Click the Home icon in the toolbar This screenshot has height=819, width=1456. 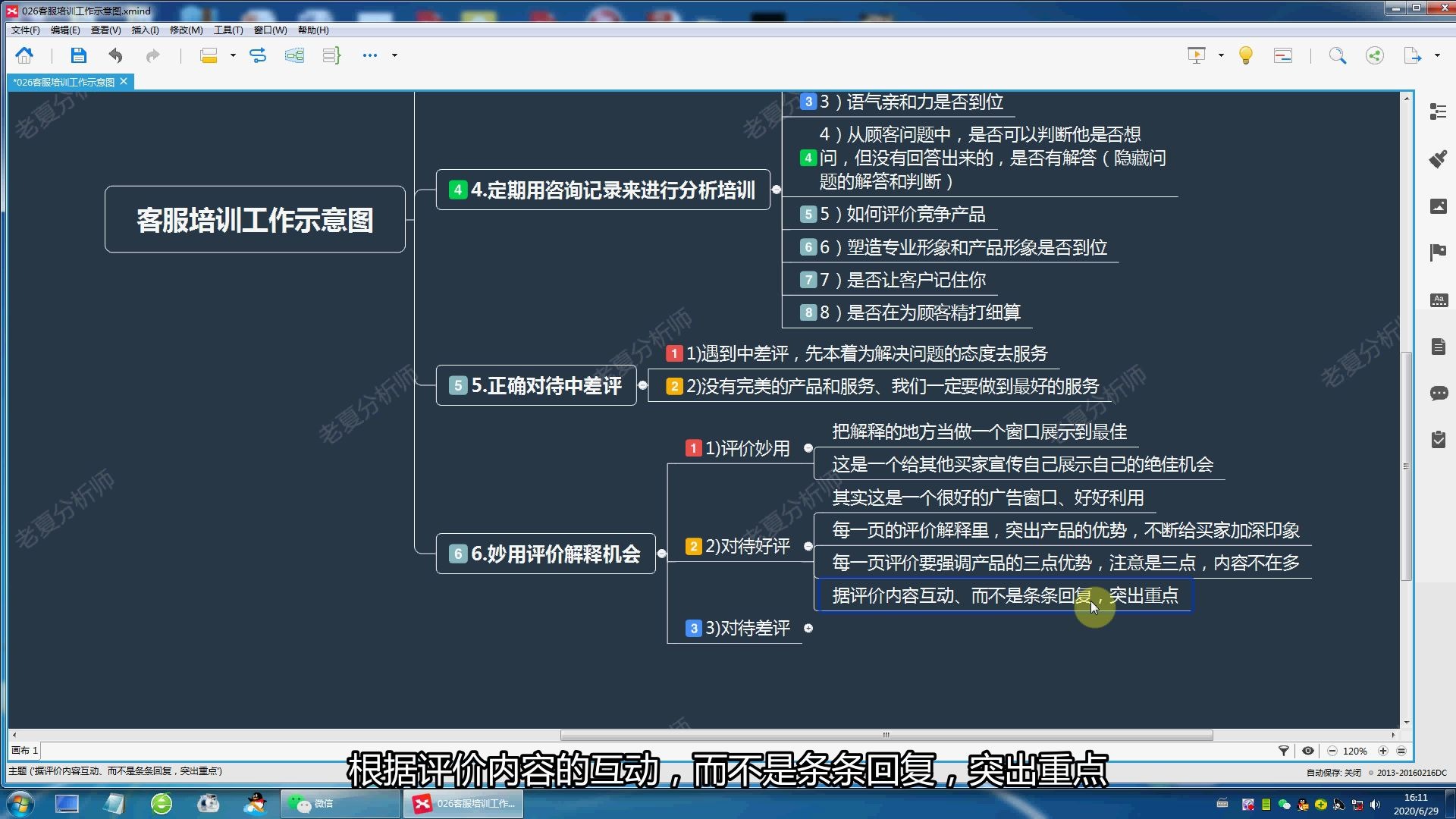[x=24, y=55]
